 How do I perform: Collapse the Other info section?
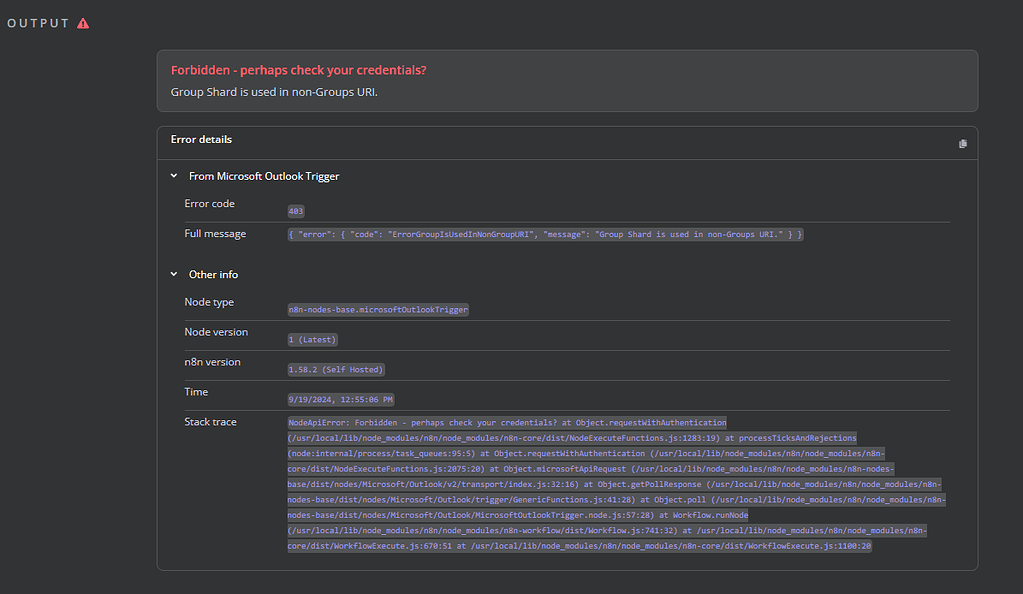tap(175, 274)
